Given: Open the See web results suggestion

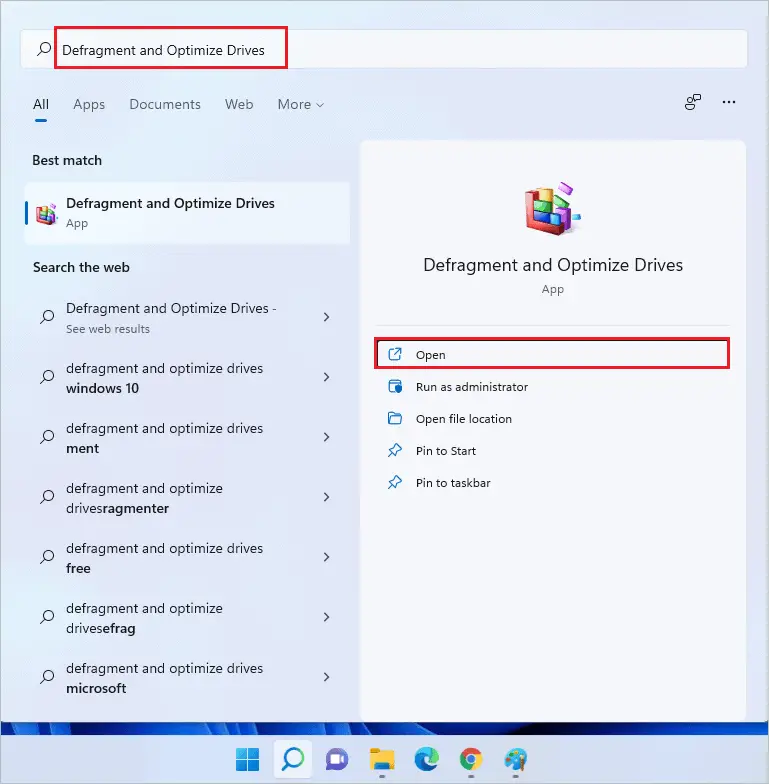Looking at the screenshot, I should (x=187, y=317).
